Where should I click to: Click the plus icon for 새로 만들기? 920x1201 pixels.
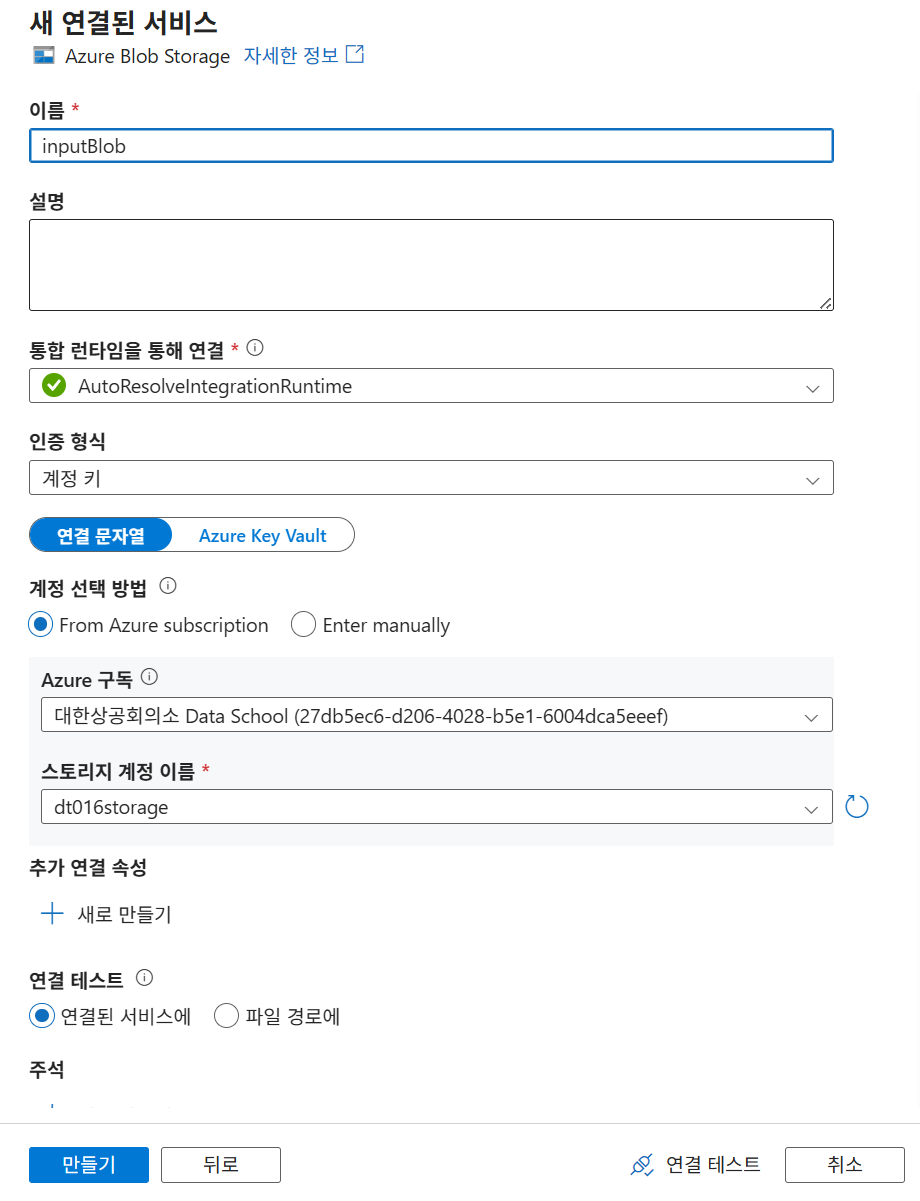click(52, 914)
